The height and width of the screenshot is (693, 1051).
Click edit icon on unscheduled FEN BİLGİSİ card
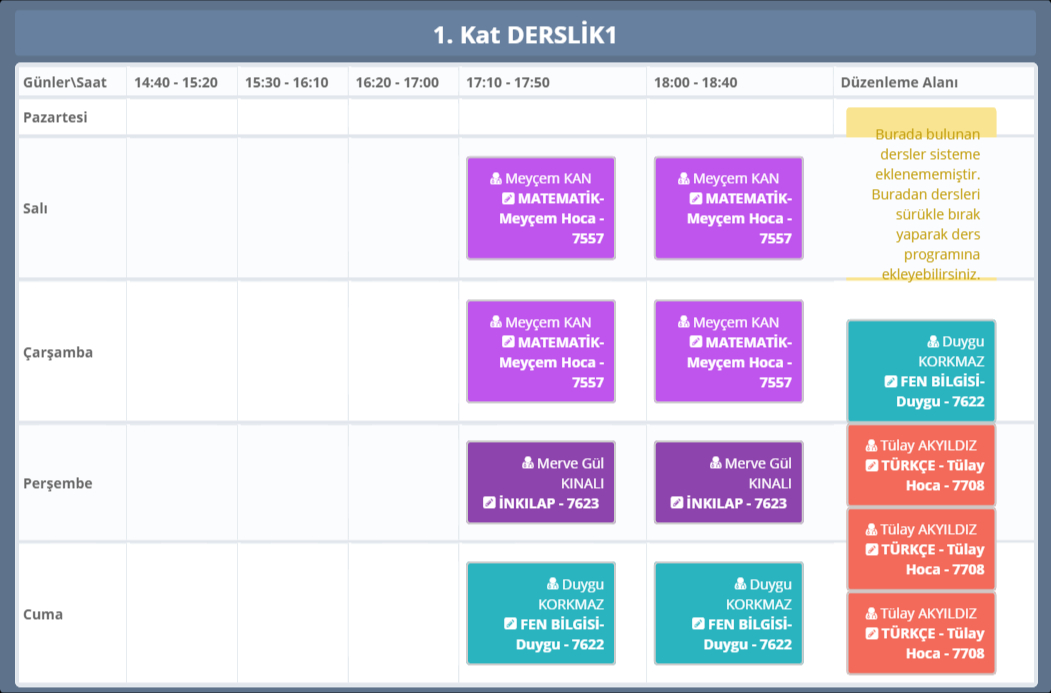pos(891,382)
